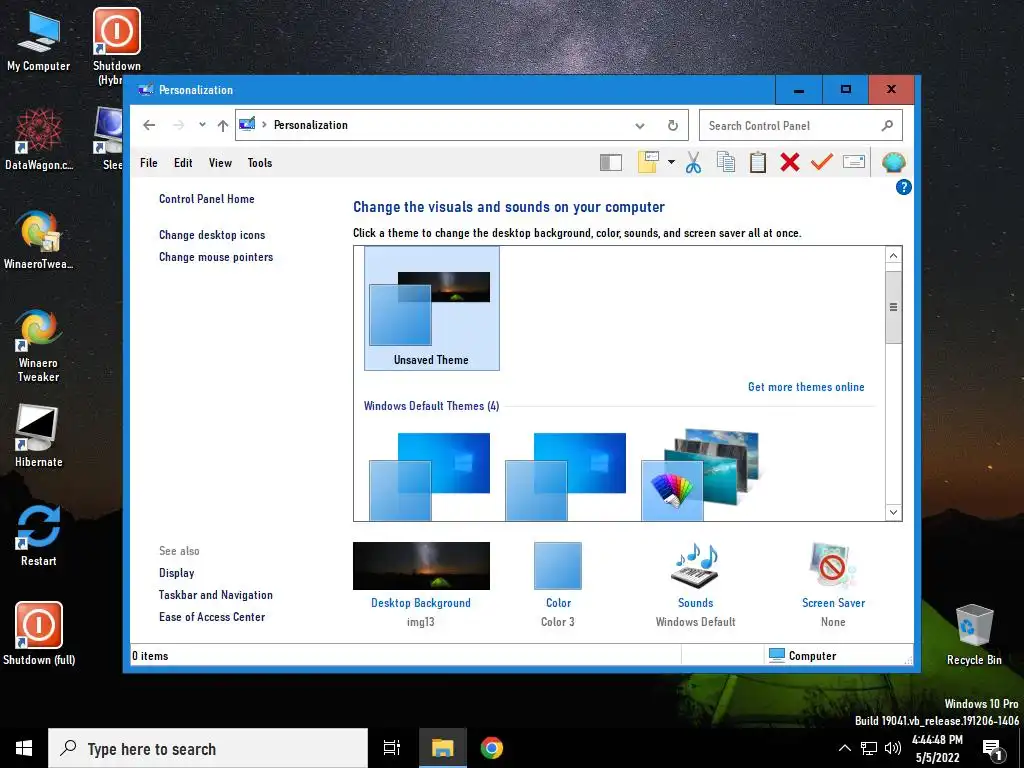Open Change mouse pointers link
Viewport: 1024px width, 768px height.
216,257
